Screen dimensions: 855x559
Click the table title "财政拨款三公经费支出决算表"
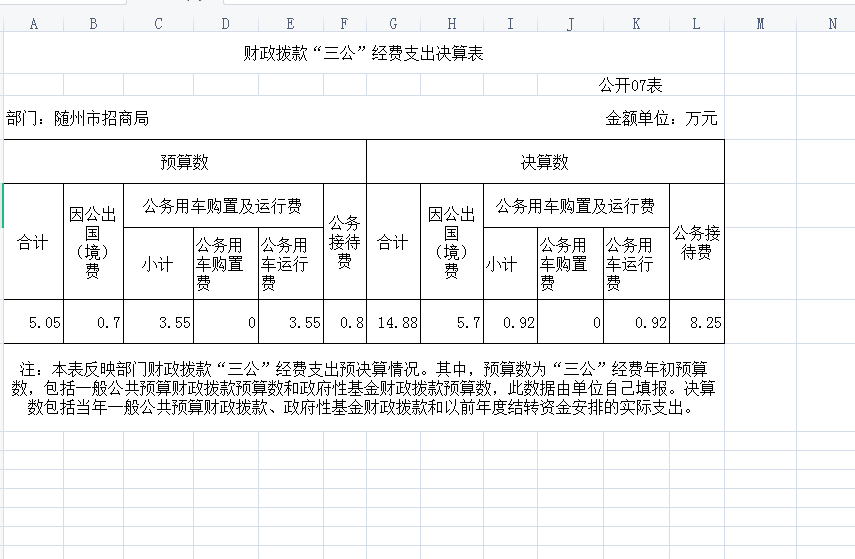[x=364, y=54]
